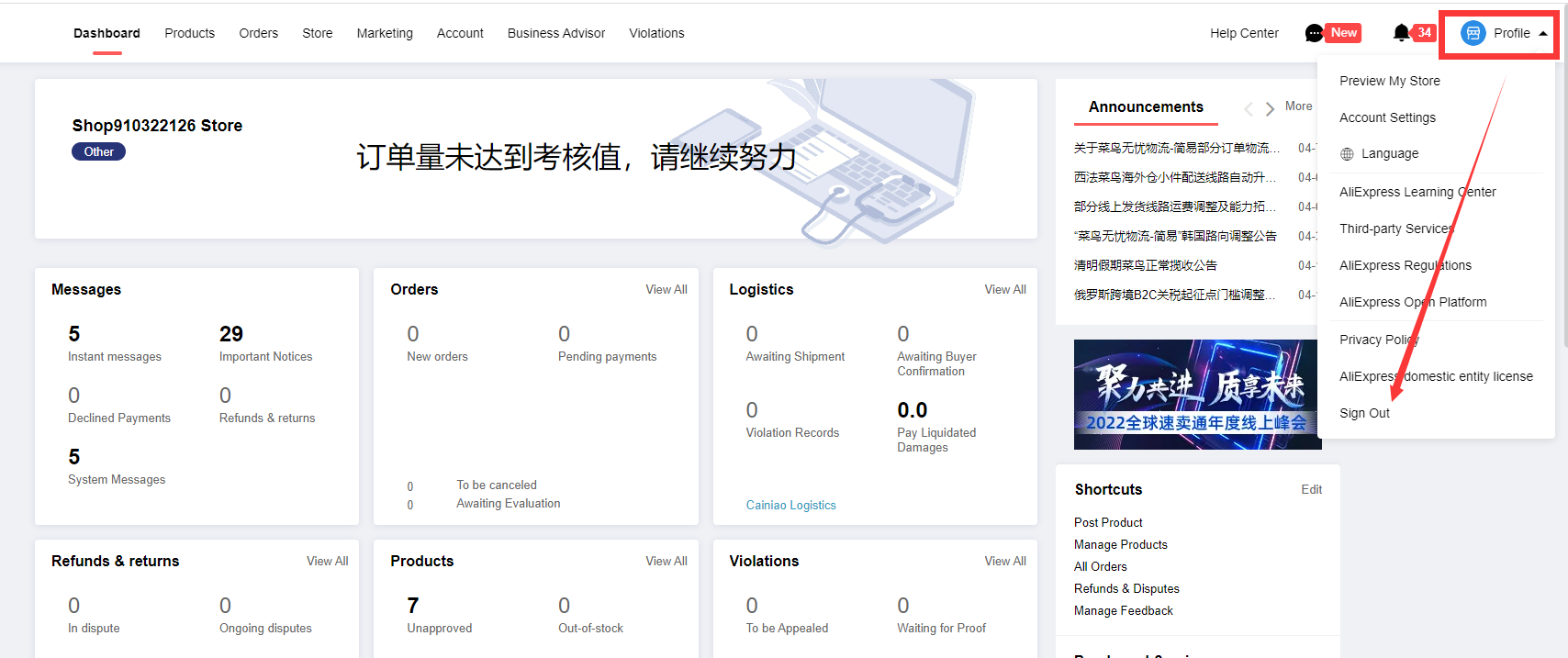This screenshot has width=1568, height=658.
Task: Select Third-party Services
Action: (x=1396, y=229)
